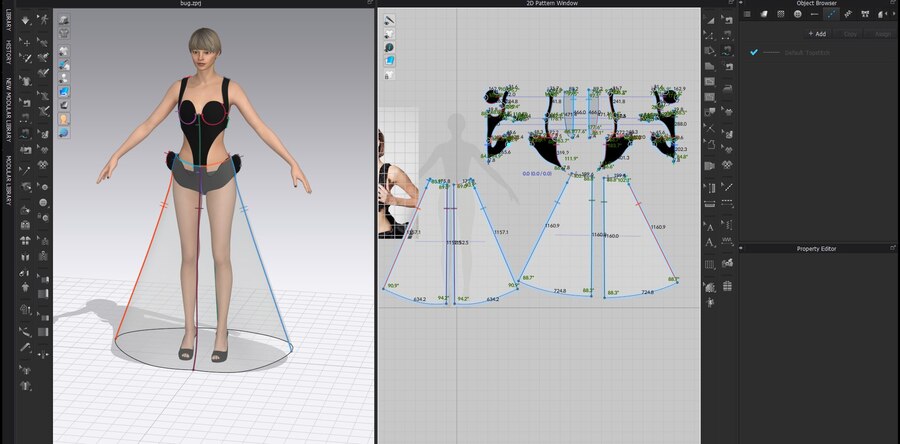Click the camera-shaped icon in 2D toolbar

tap(710, 166)
